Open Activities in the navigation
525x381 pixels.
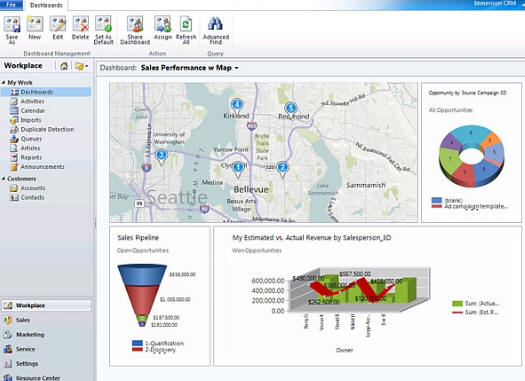point(32,101)
